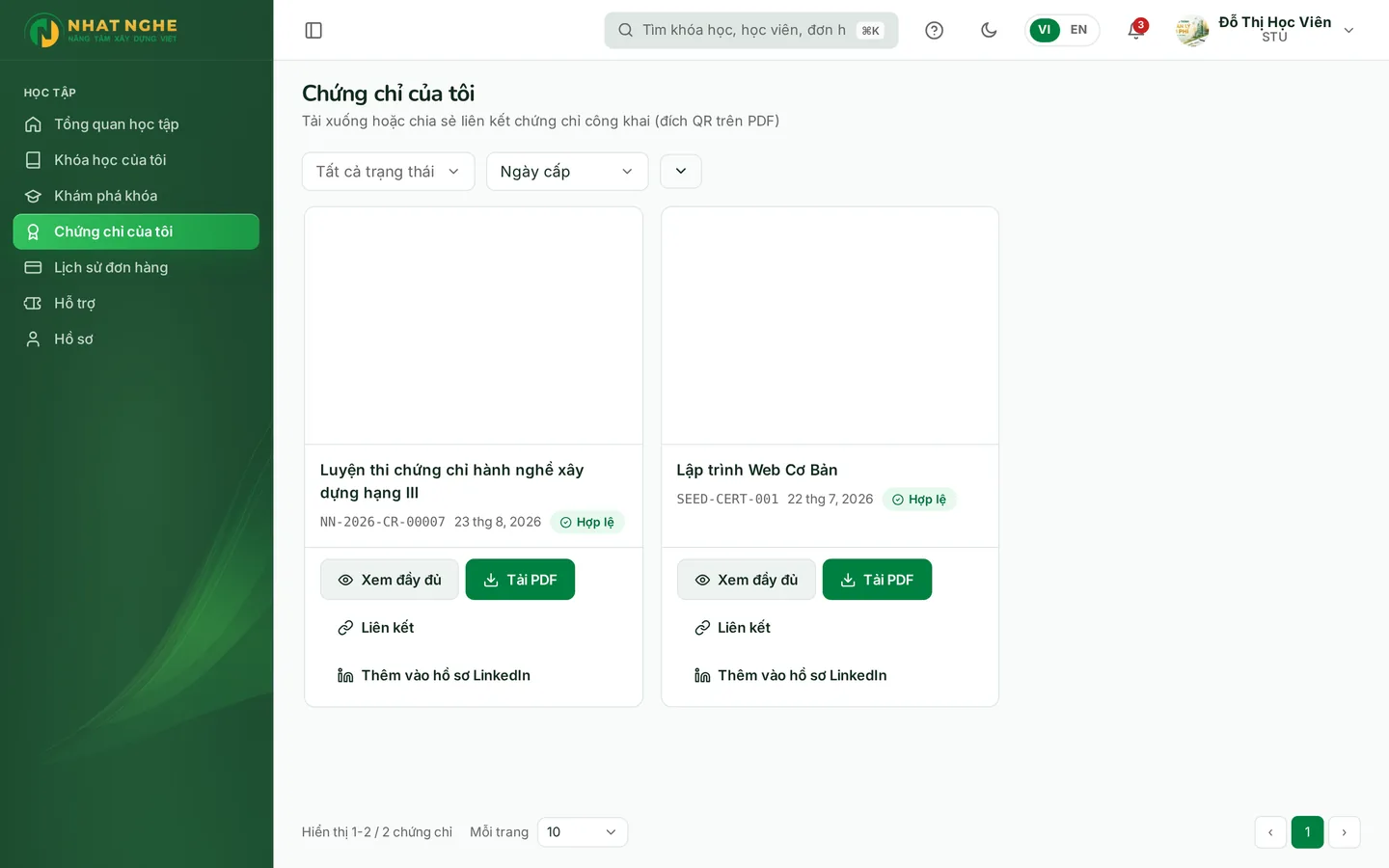Screen dimensions: 1389x868
Task: Open Hồ sơ in the sidebar
Action: click(136, 339)
